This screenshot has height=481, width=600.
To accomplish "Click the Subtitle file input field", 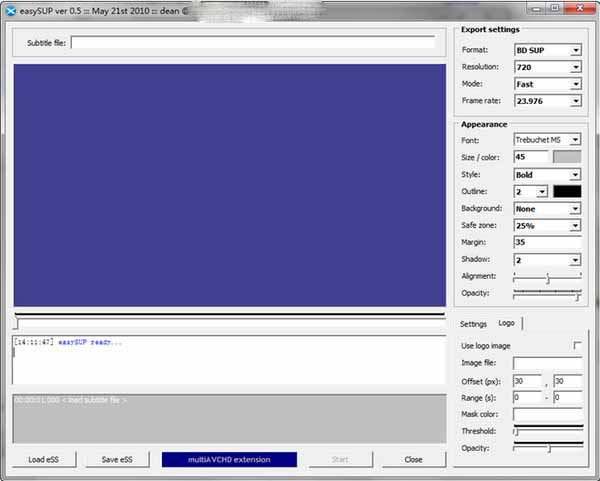I will click(253, 42).
